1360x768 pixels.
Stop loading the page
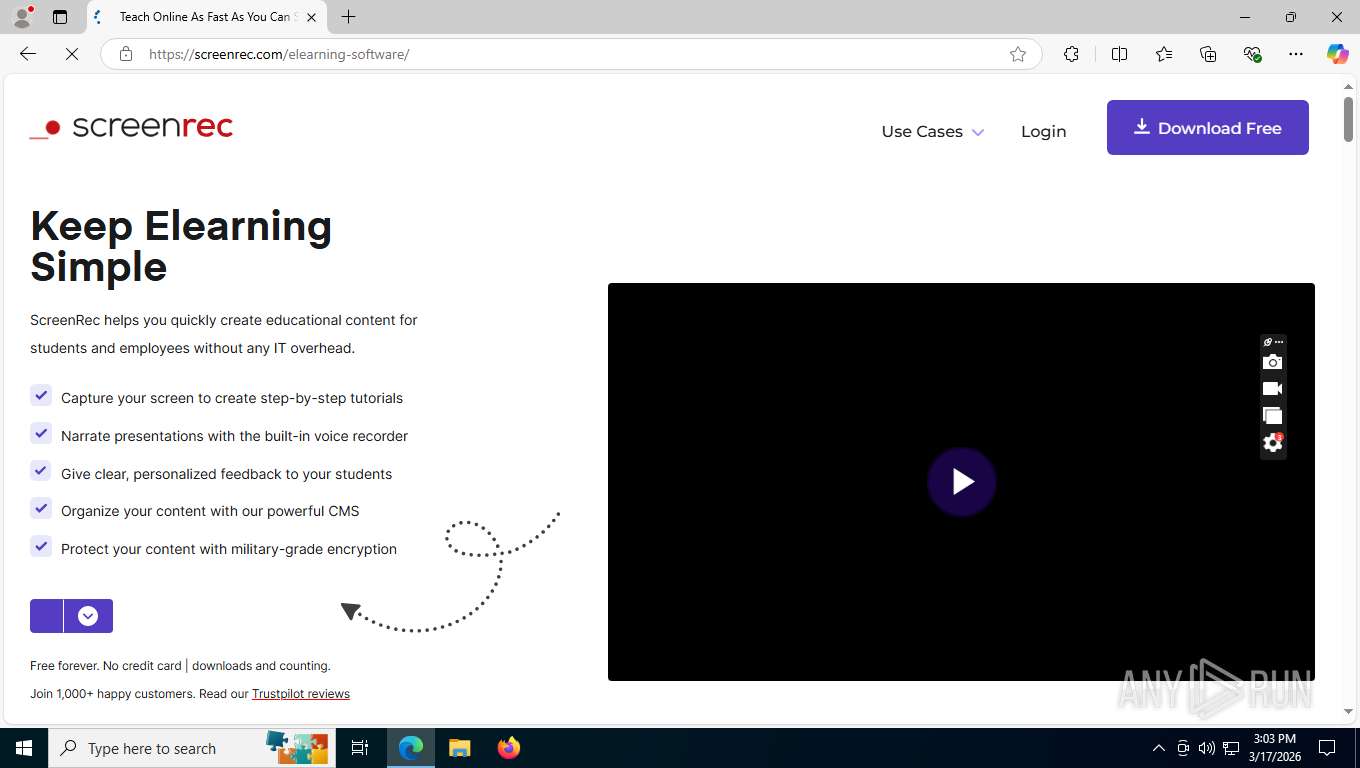pyautogui.click(x=72, y=54)
